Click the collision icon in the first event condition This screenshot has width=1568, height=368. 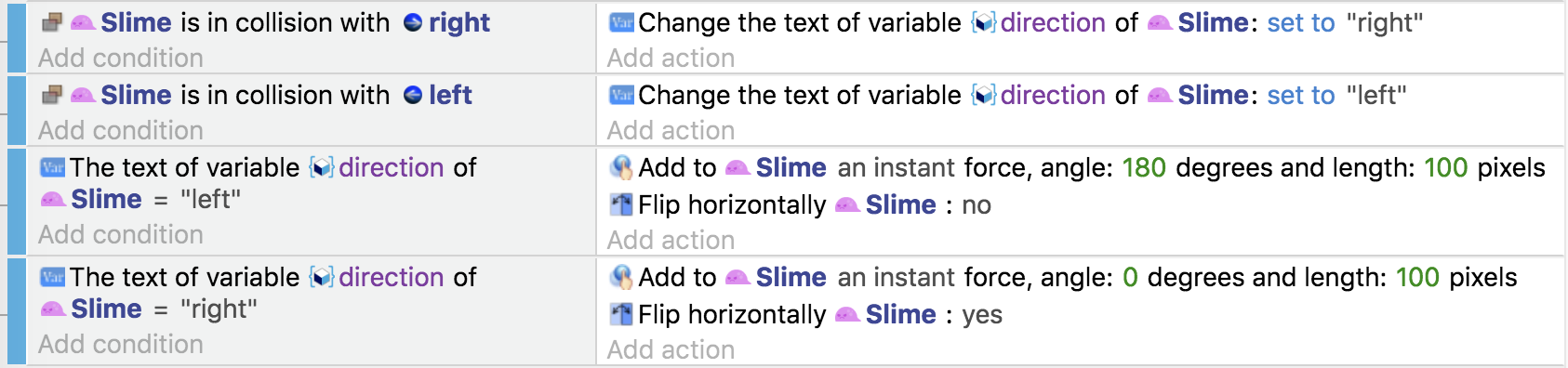pyautogui.click(x=52, y=22)
